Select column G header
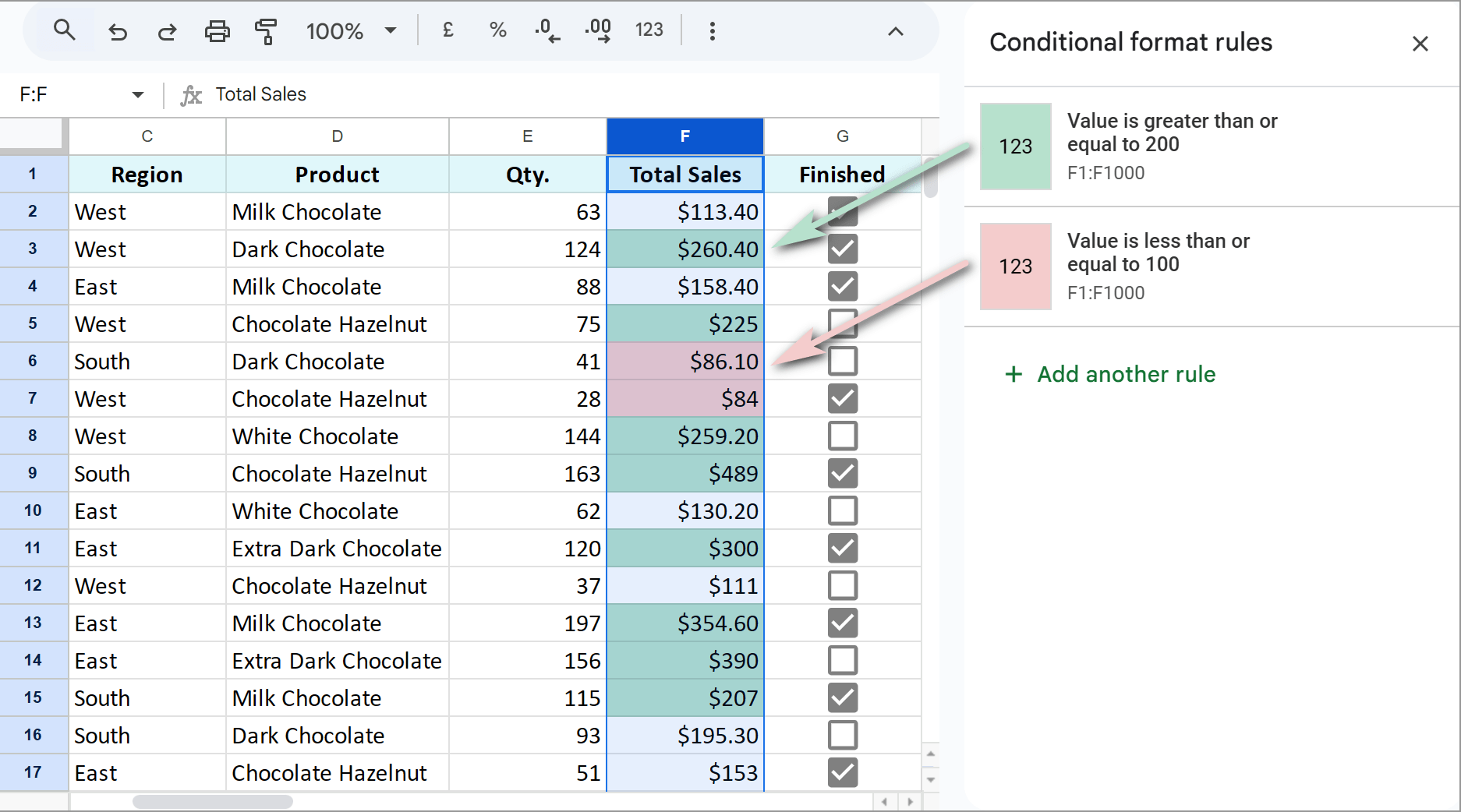Image resolution: width=1461 pixels, height=812 pixels. 842,136
